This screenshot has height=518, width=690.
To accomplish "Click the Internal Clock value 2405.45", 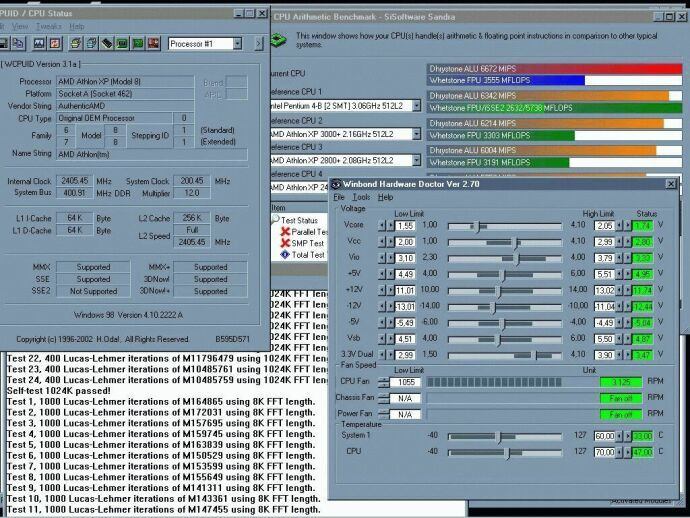I will (x=74, y=180).
